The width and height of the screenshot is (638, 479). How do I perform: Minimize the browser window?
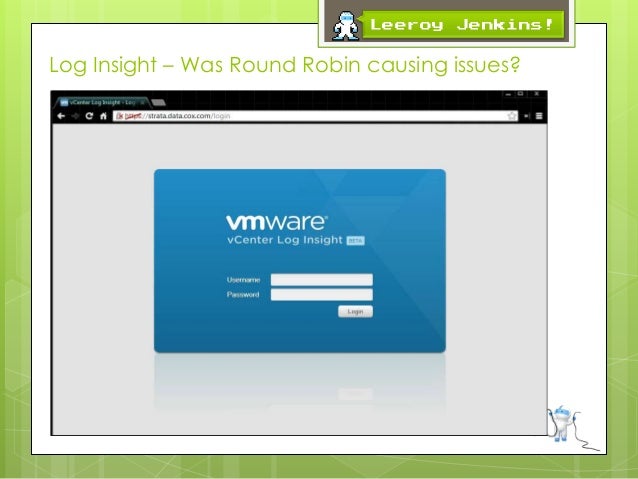click(x=508, y=94)
